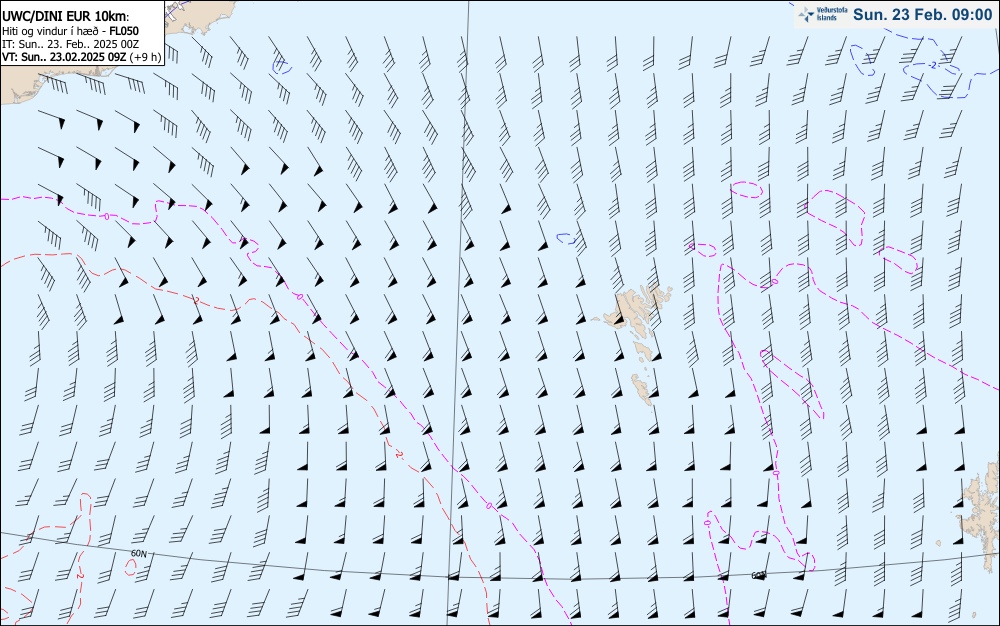Click the 'Sun. 23 Feb. 09:00' timestamp
The width and height of the screenshot is (1000, 626).
click(922, 15)
